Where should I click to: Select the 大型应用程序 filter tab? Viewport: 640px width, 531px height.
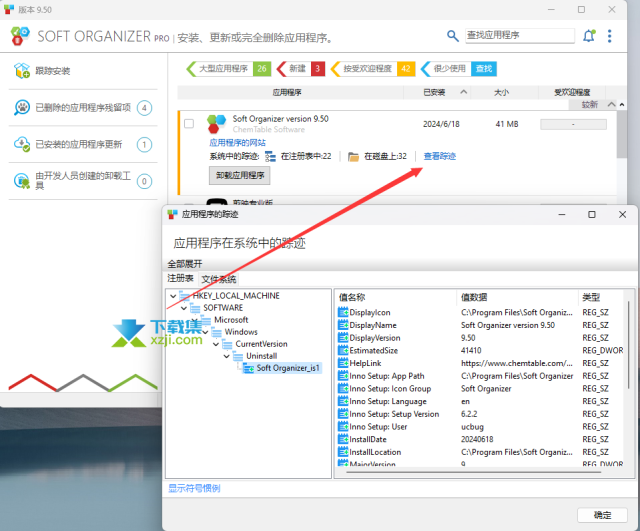(229, 69)
